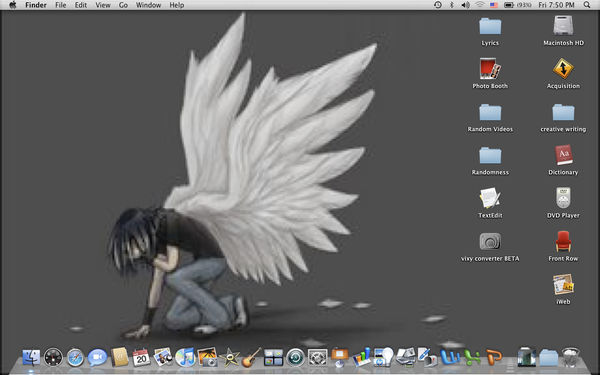Image resolution: width=600 pixels, height=375 pixels.
Task: Open System Preferences in the dock
Action: (318, 358)
